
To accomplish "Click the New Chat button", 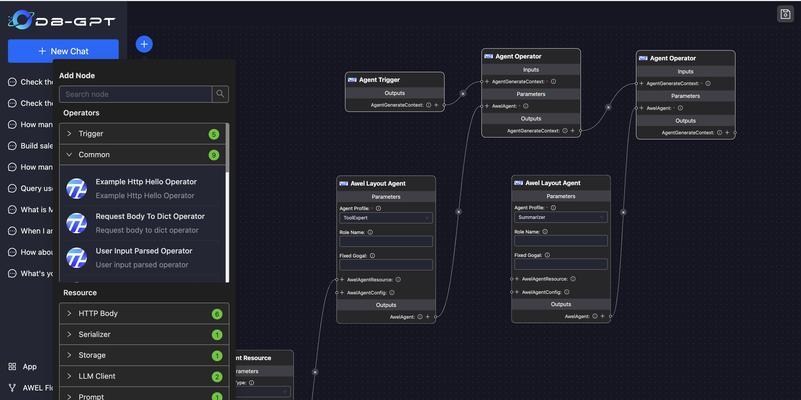I will 63,51.
